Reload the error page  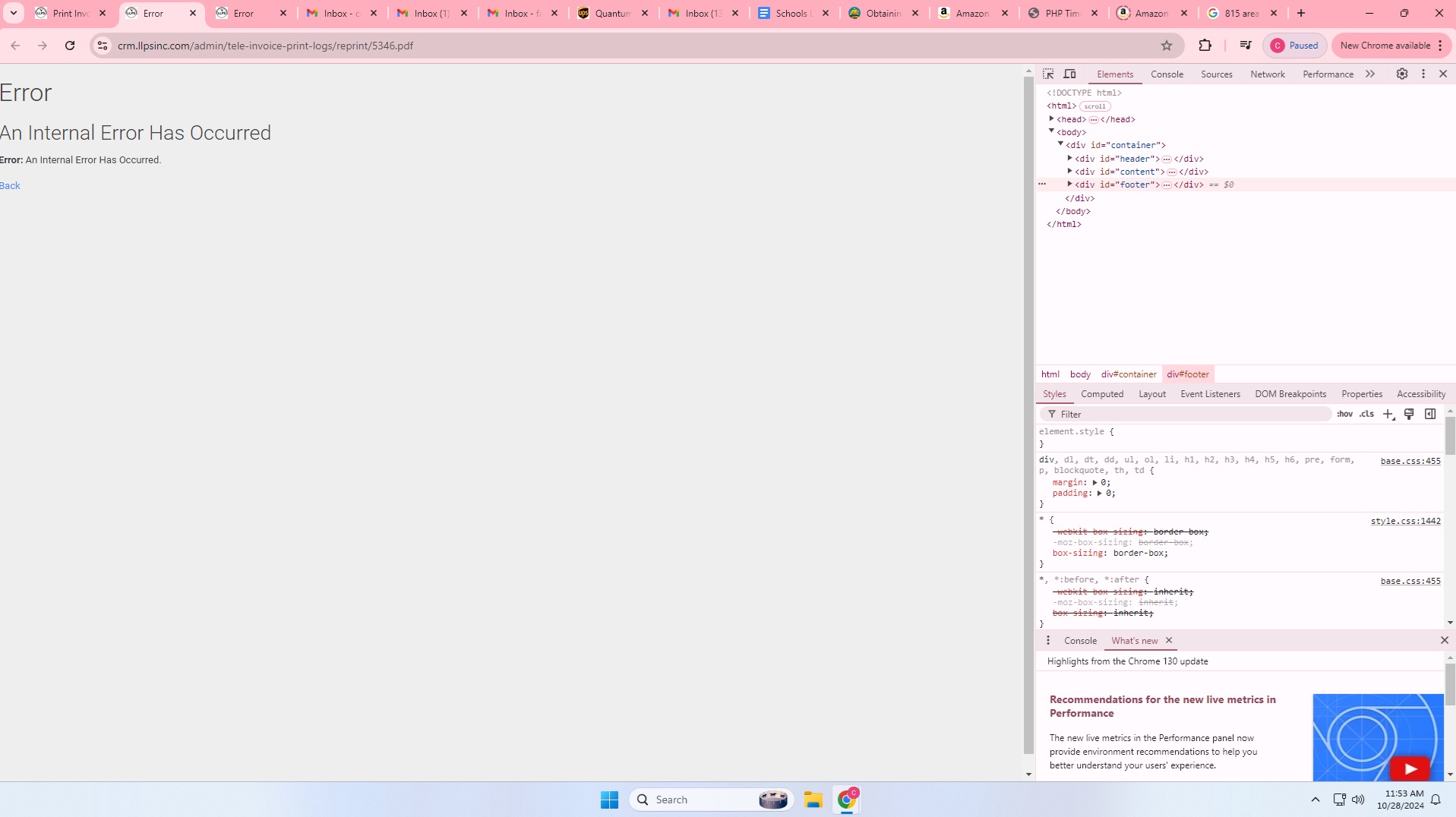coord(70,46)
